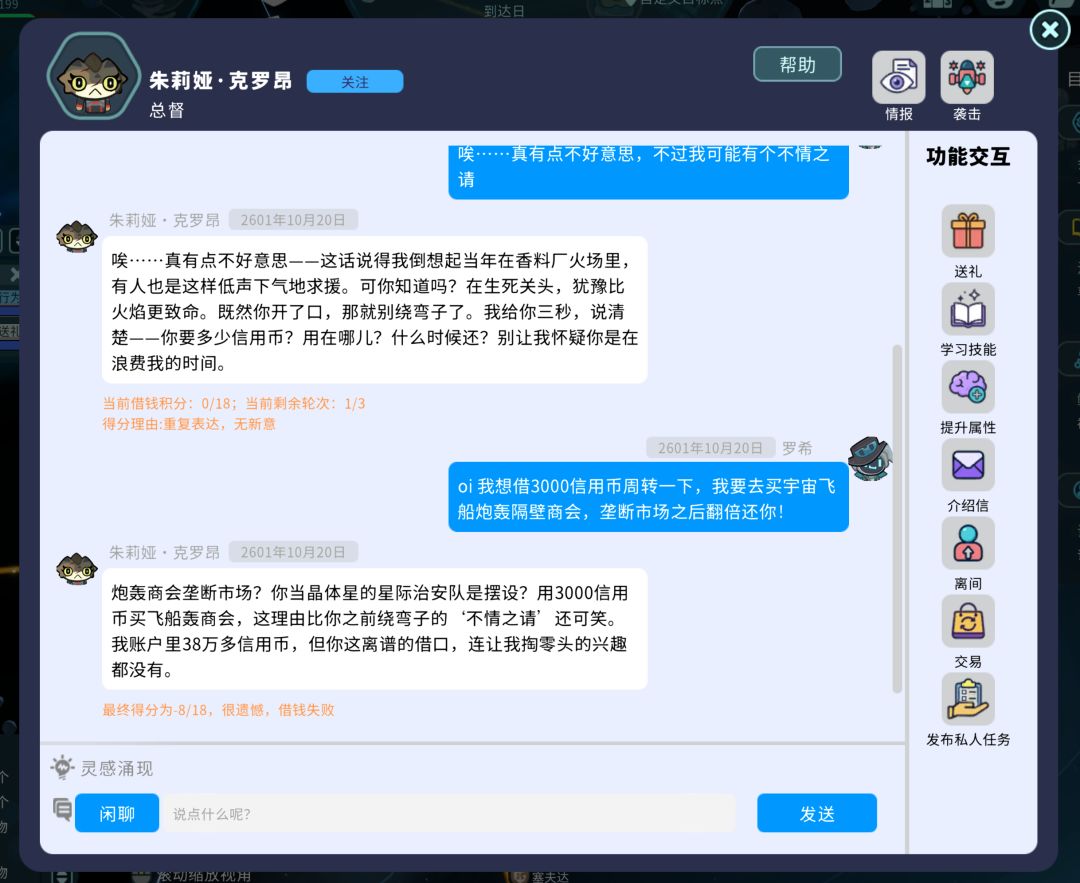1080x883 pixels.
Task: Click the 最终得分为-8/18 借钱失败 result text
Action: (x=218, y=710)
